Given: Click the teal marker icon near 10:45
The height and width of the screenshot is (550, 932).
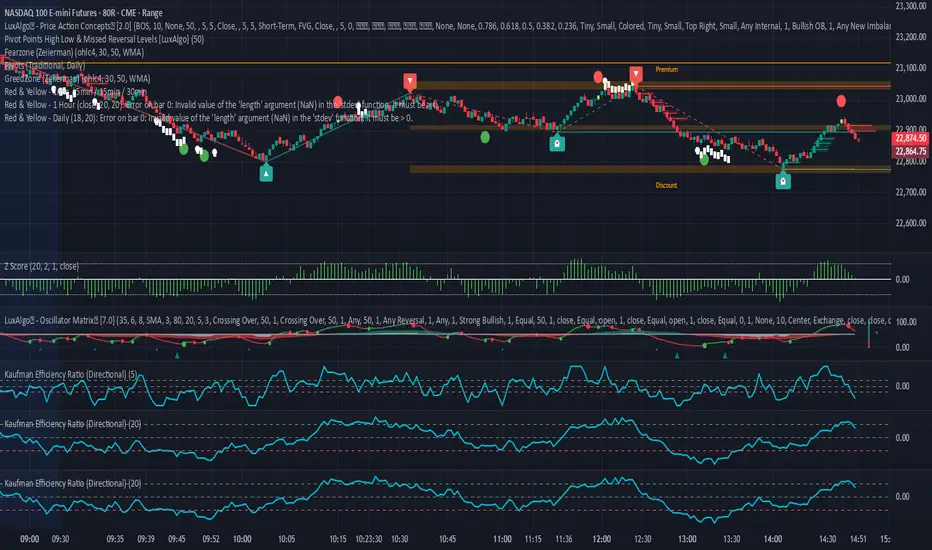Looking at the screenshot, I should pos(556,143).
